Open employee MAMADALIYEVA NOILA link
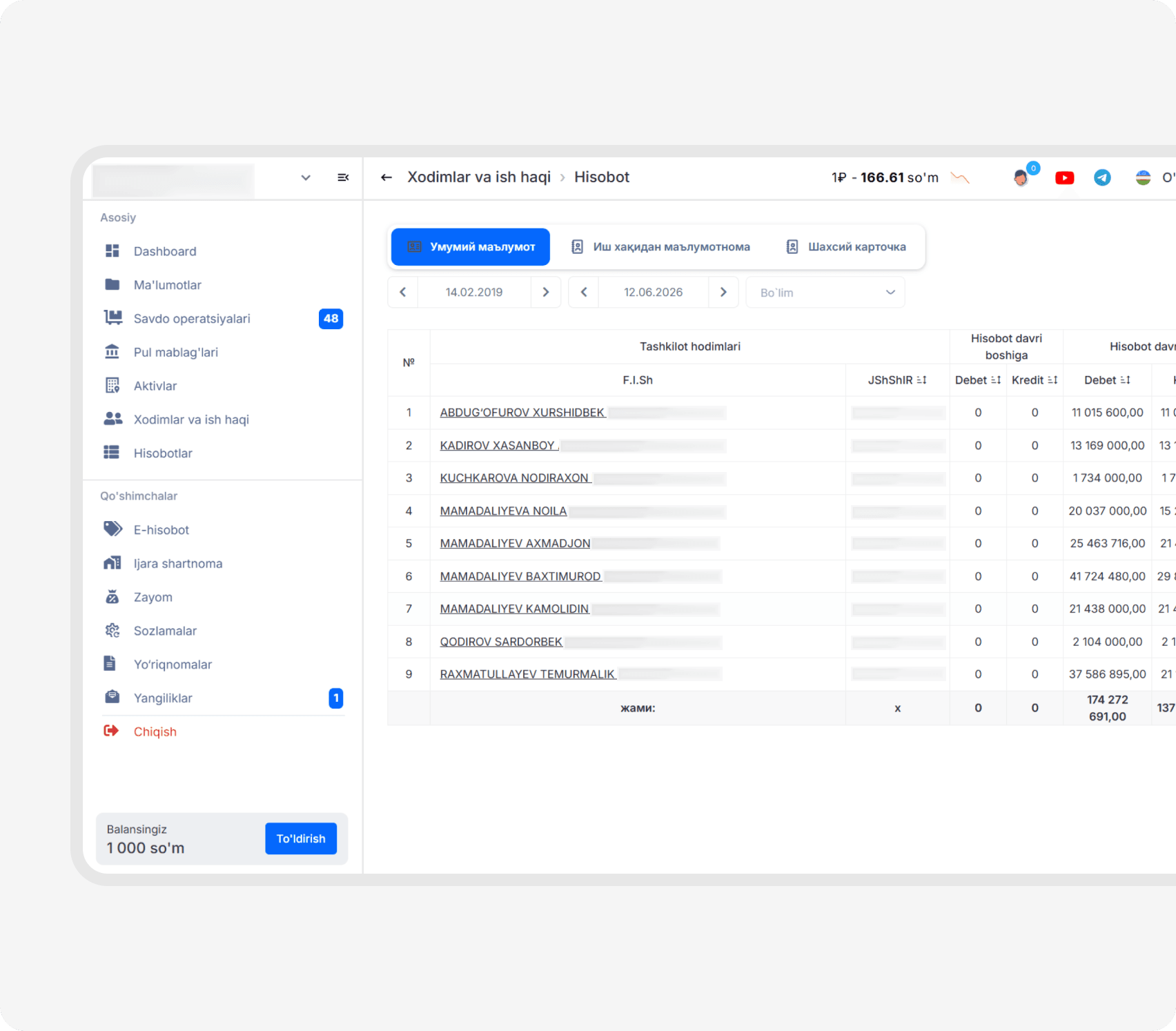 tap(503, 511)
